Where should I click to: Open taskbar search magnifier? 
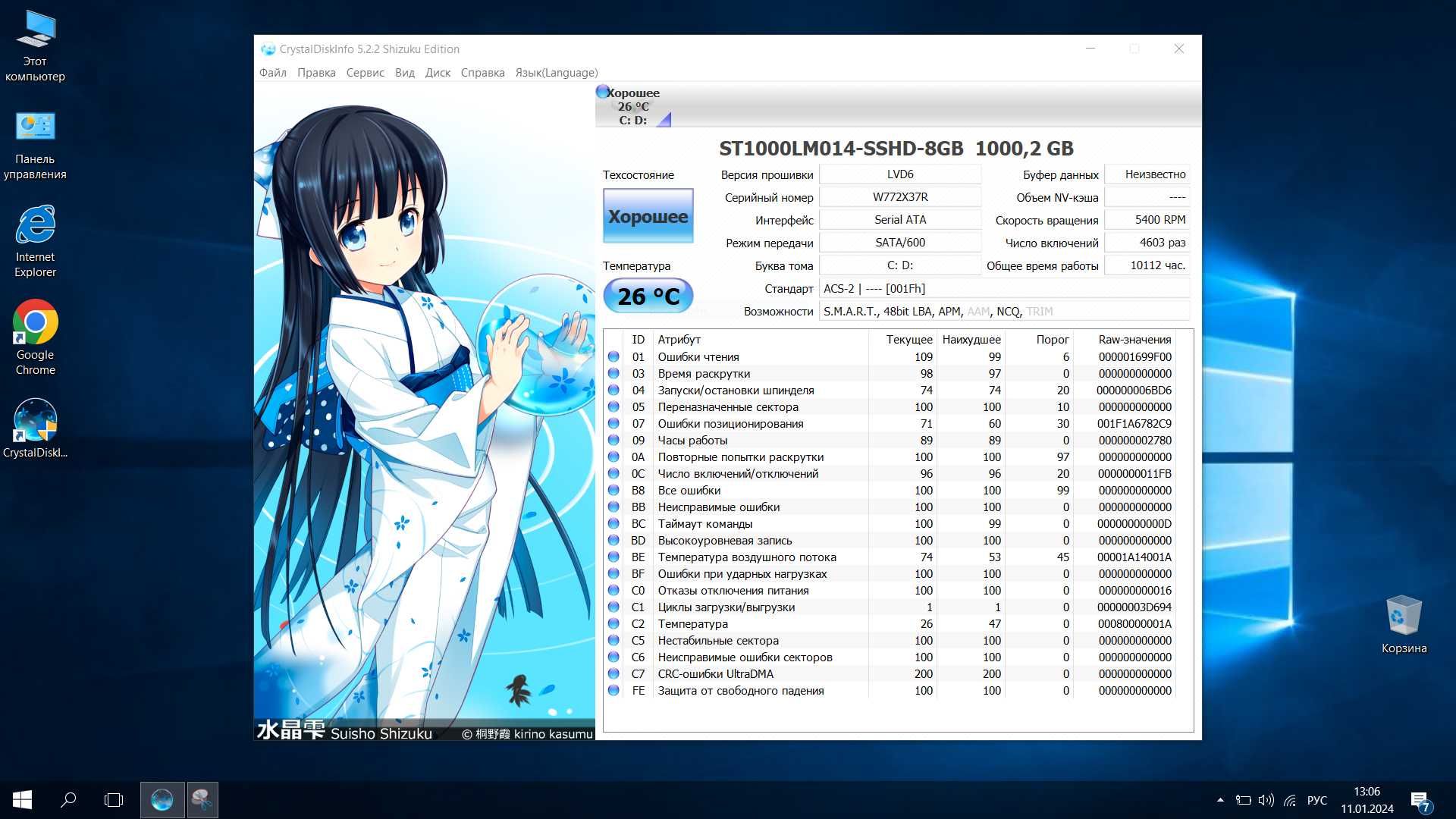(68, 800)
